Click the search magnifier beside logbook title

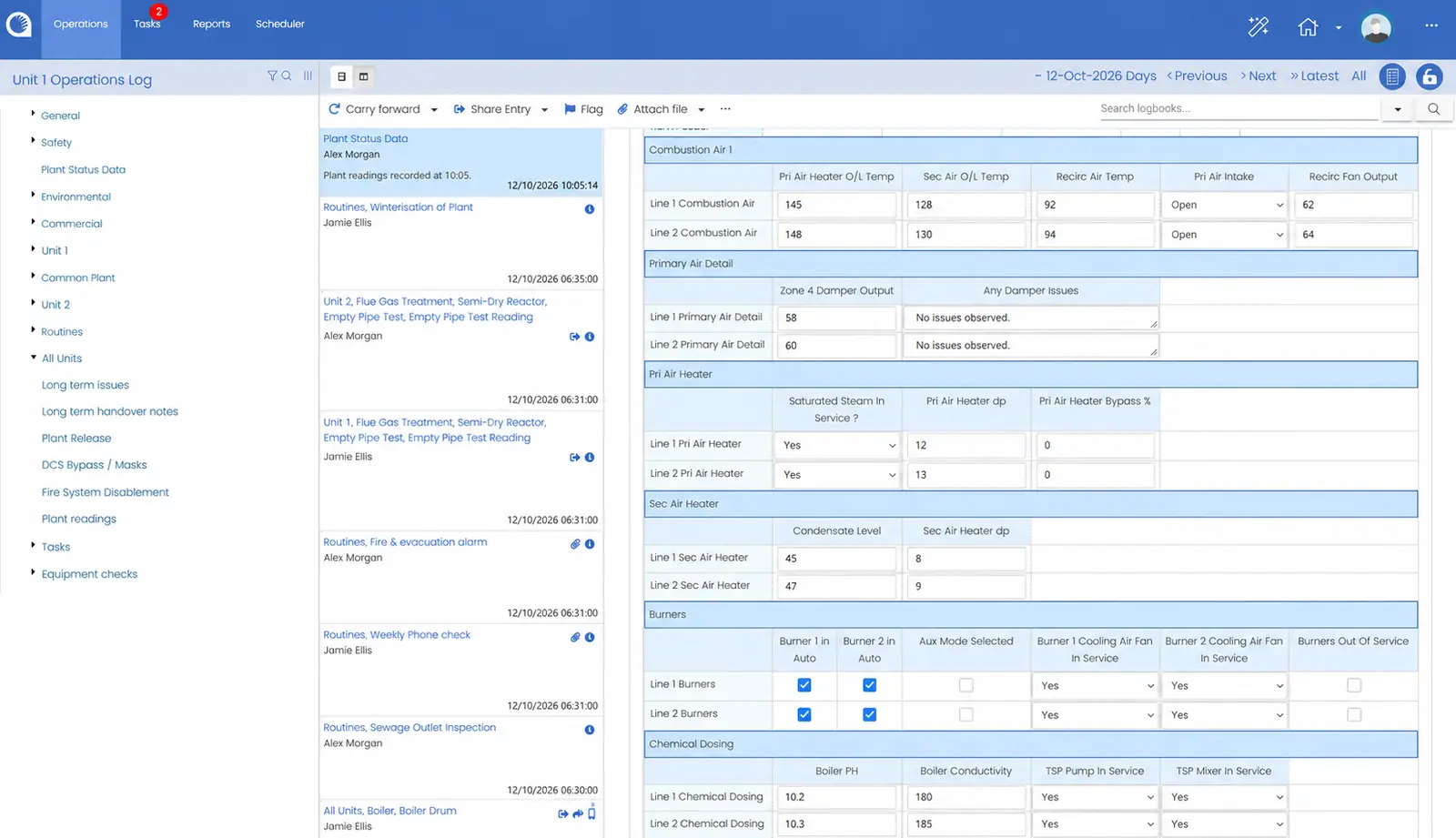click(287, 76)
